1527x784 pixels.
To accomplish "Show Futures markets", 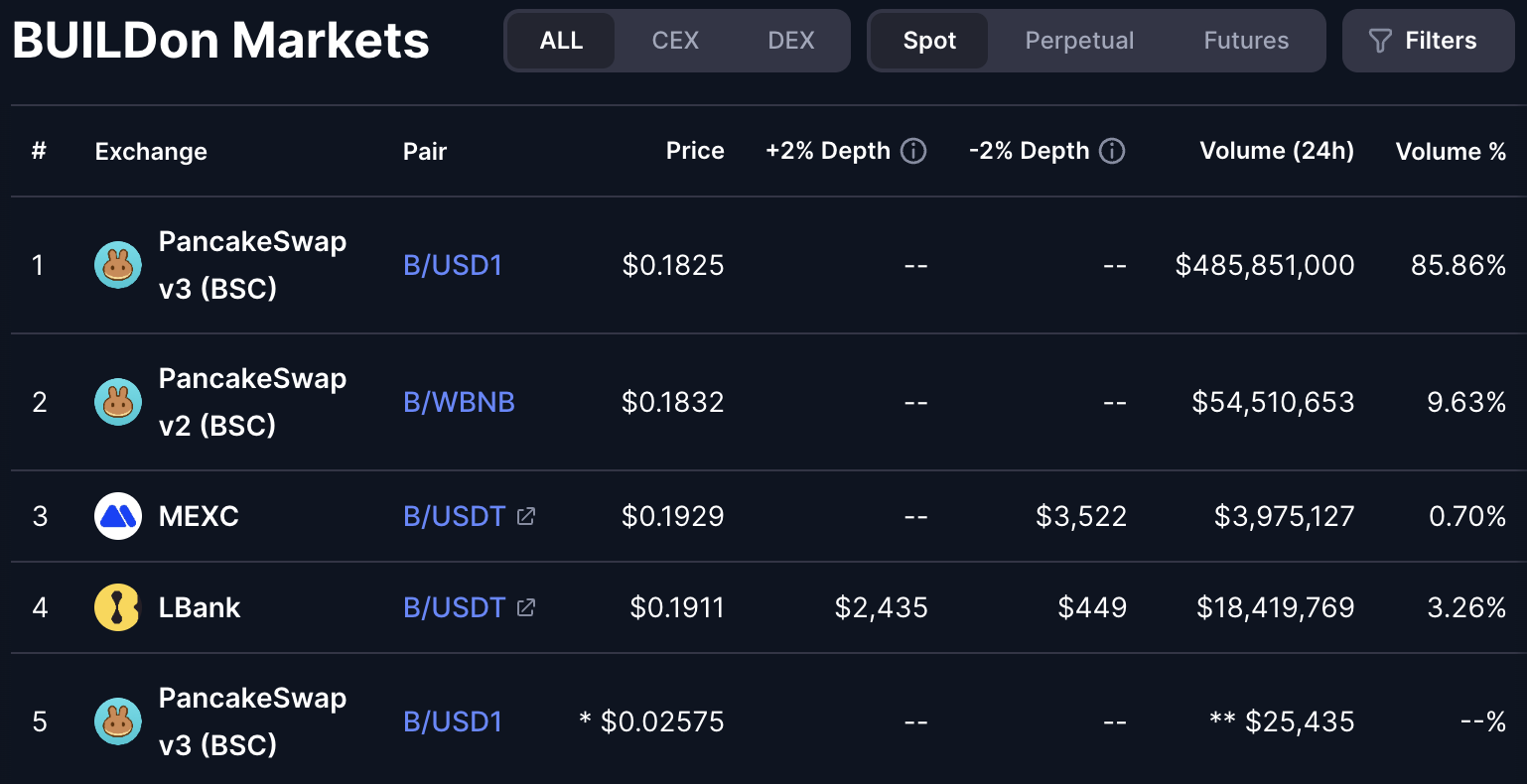I will coord(1246,41).
